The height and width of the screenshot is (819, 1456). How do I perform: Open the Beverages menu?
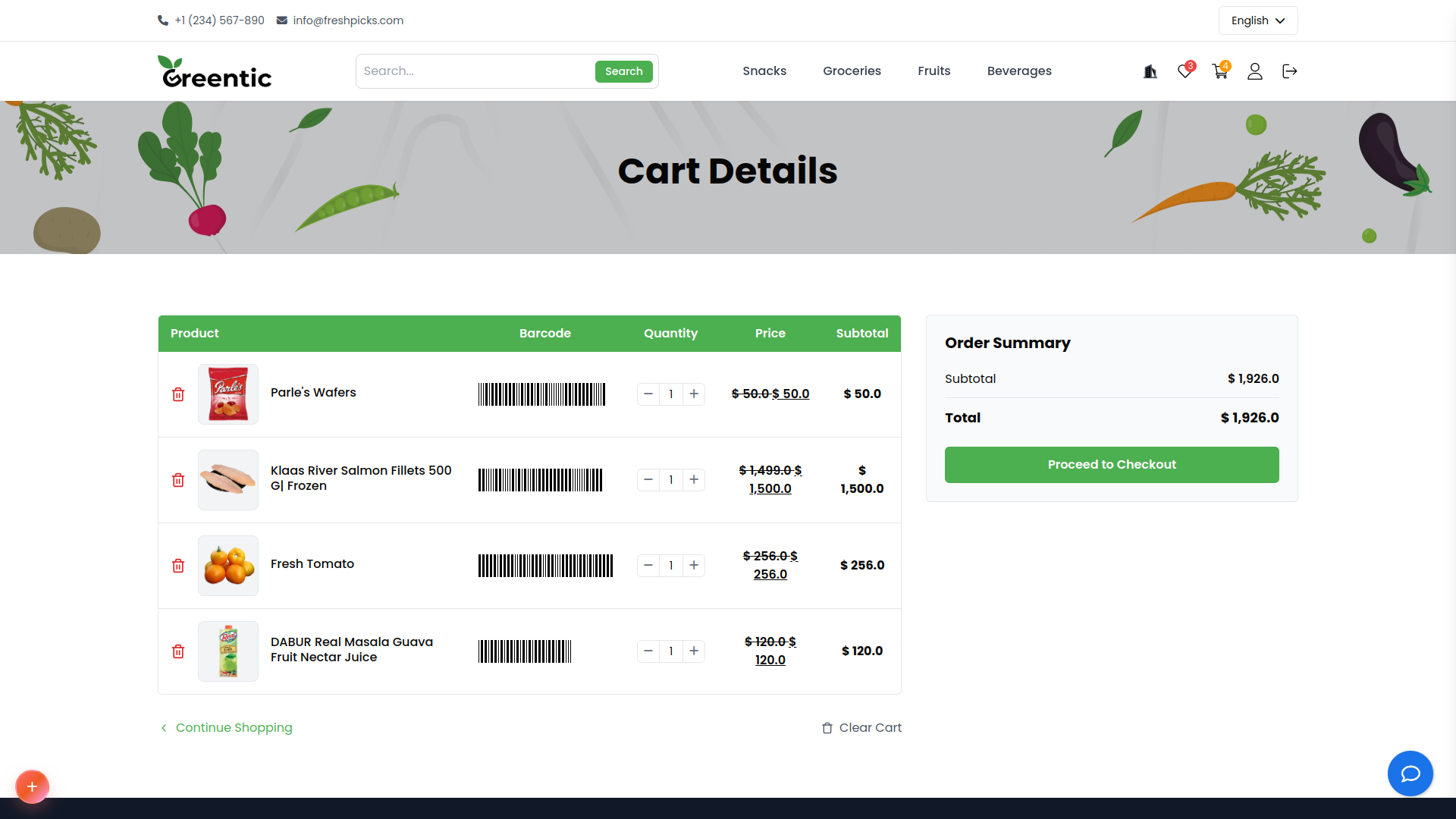(1019, 71)
